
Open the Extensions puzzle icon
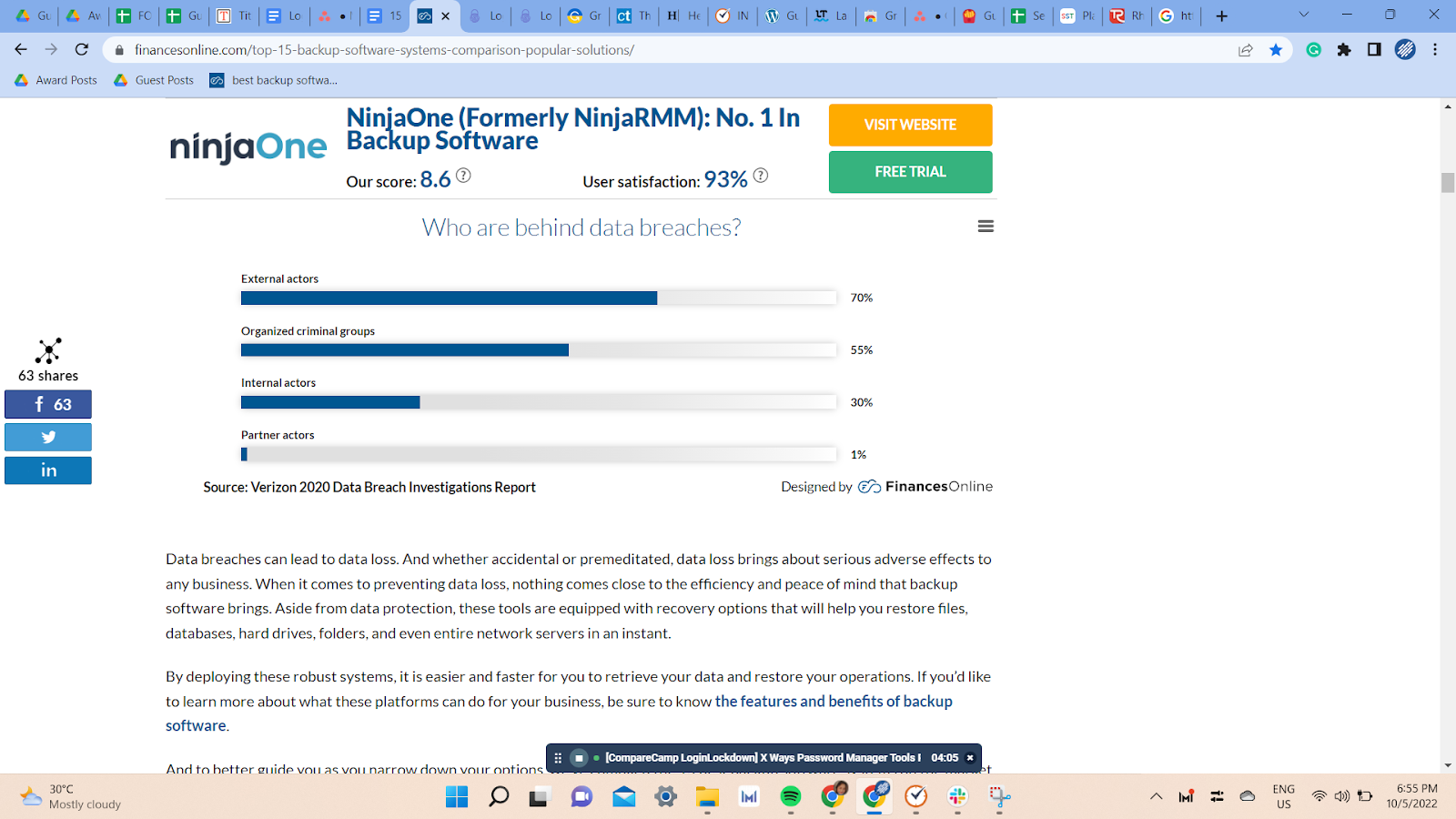coord(1344,50)
